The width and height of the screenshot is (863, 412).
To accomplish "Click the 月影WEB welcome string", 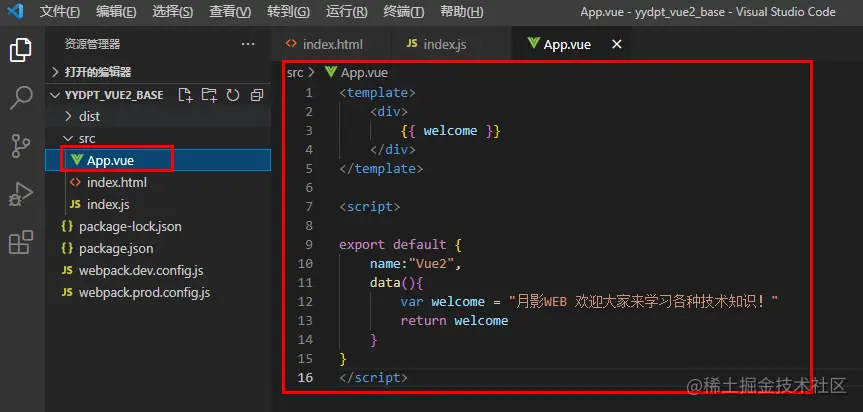I will pyautogui.click(x=644, y=301).
